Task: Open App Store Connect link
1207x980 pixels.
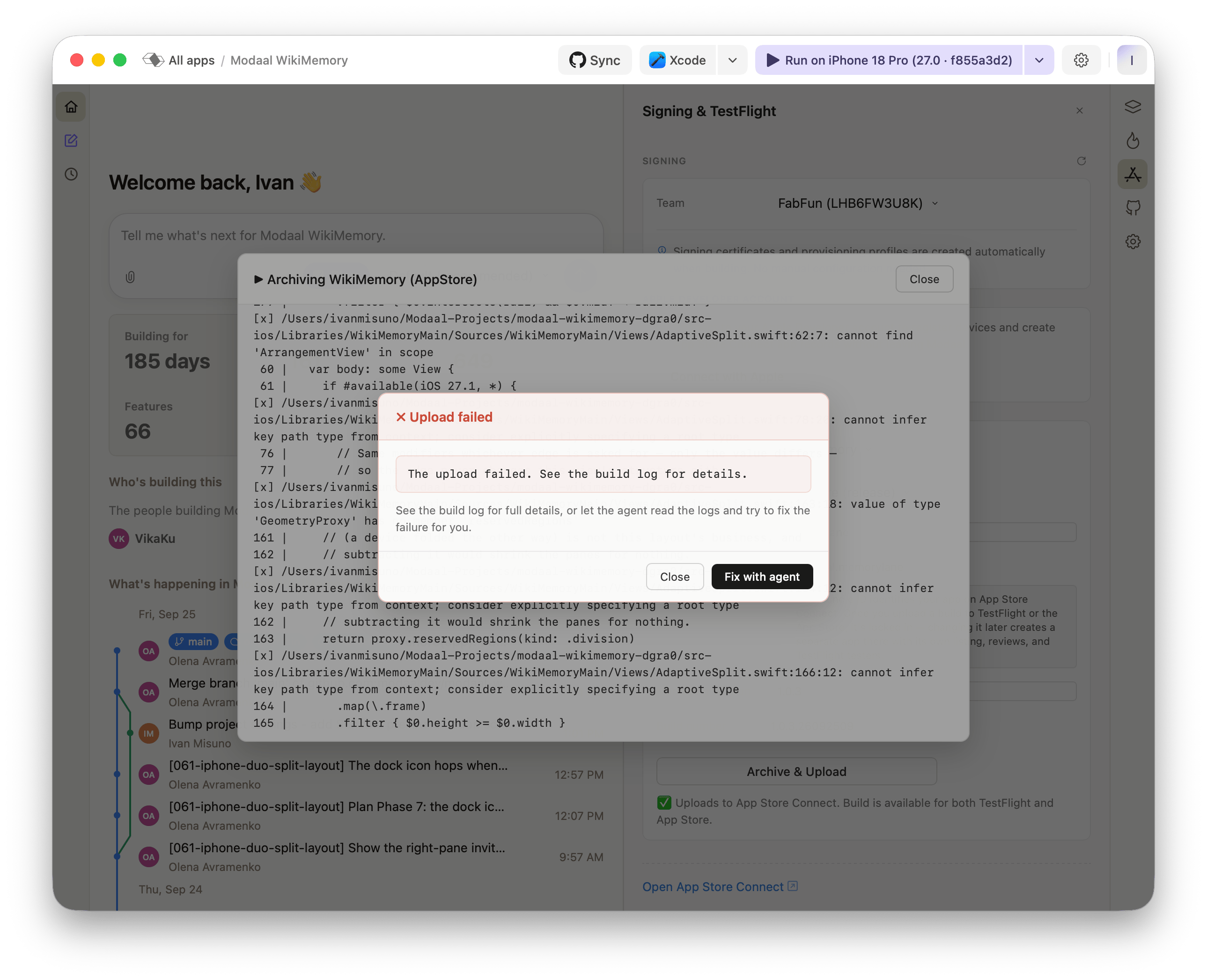Action: click(713, 887)
